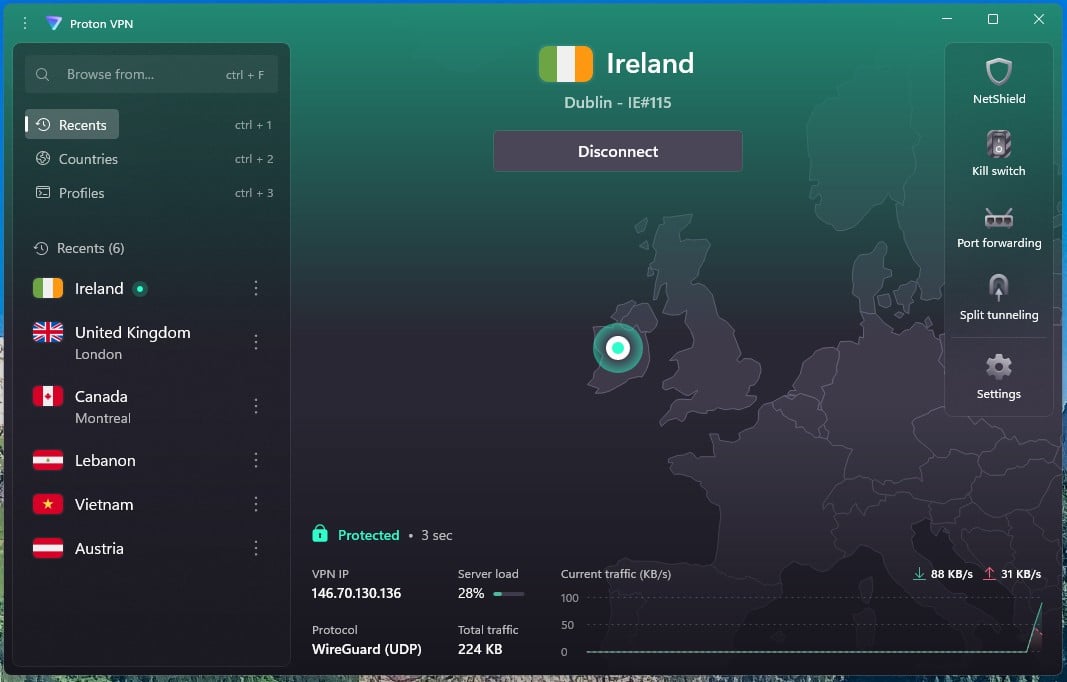
Task: Click the Lebanon flag icon
Action: tap(48, 460)
